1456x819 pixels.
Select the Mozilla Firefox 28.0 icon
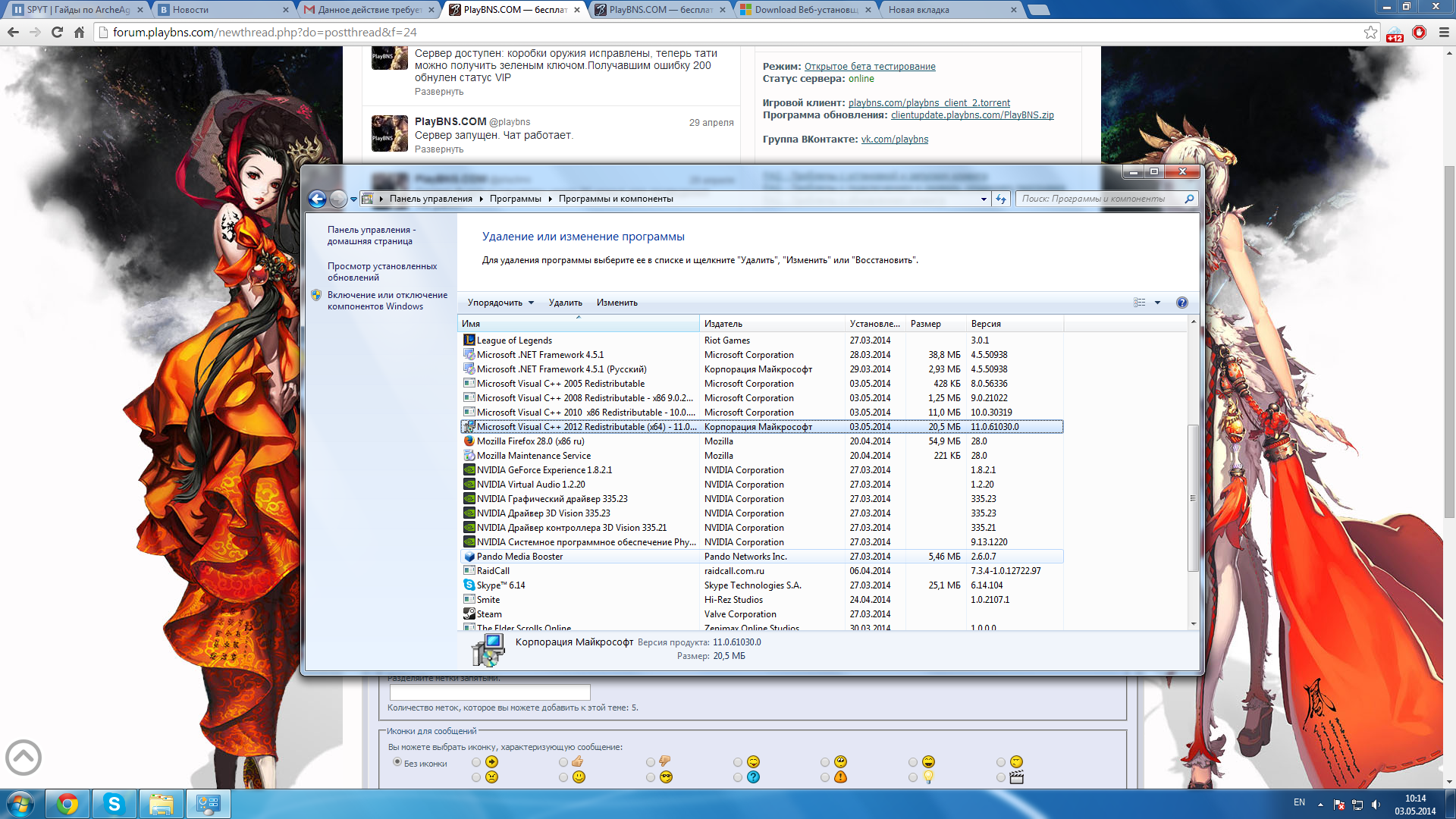pos(469,441)
